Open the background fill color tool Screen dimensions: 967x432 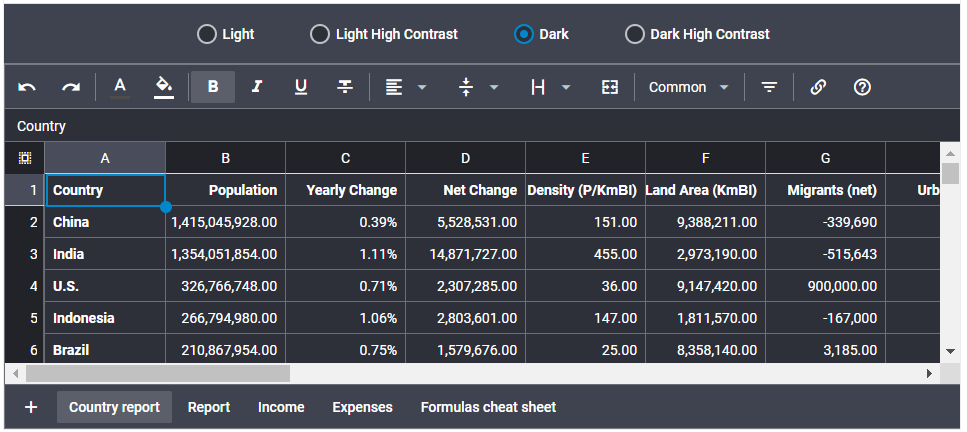(164, 87)
